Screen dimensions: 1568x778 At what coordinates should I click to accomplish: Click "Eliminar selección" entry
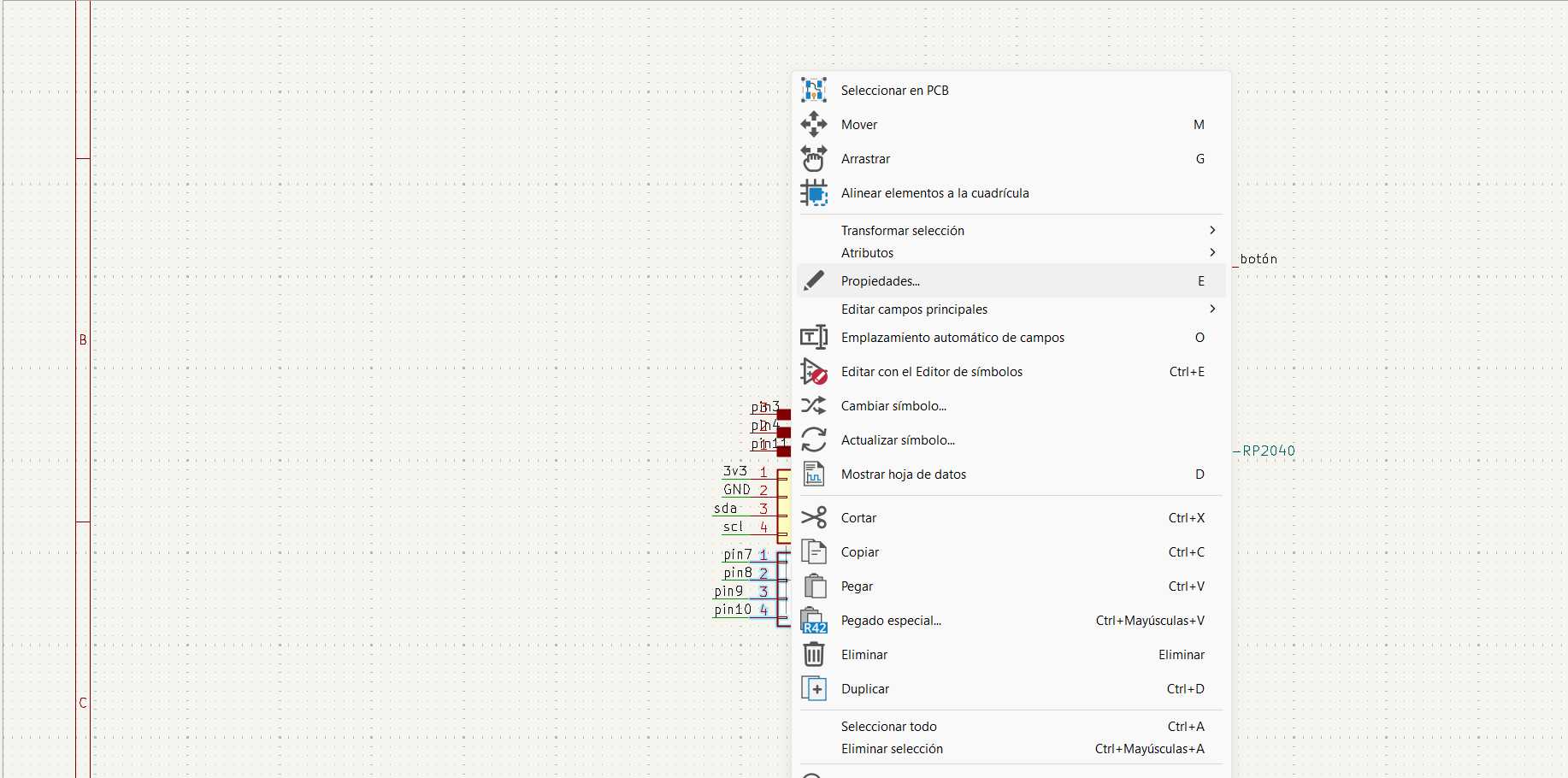click(892, 748)
